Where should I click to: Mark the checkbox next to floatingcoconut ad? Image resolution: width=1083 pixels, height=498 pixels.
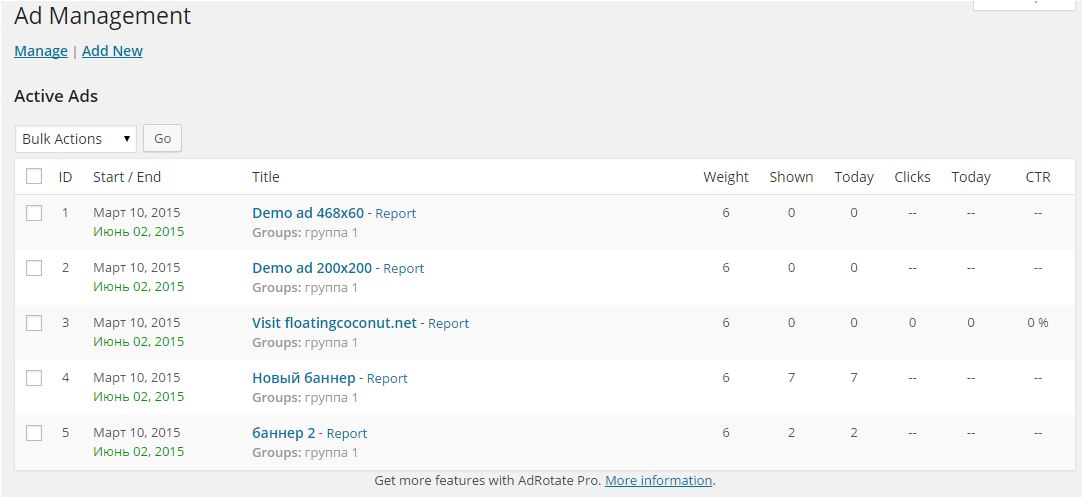[34, 323]
